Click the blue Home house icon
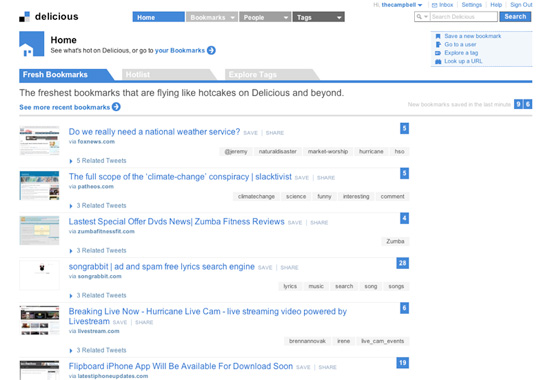This screenshot has width=550, height=380. coord(32,44)
